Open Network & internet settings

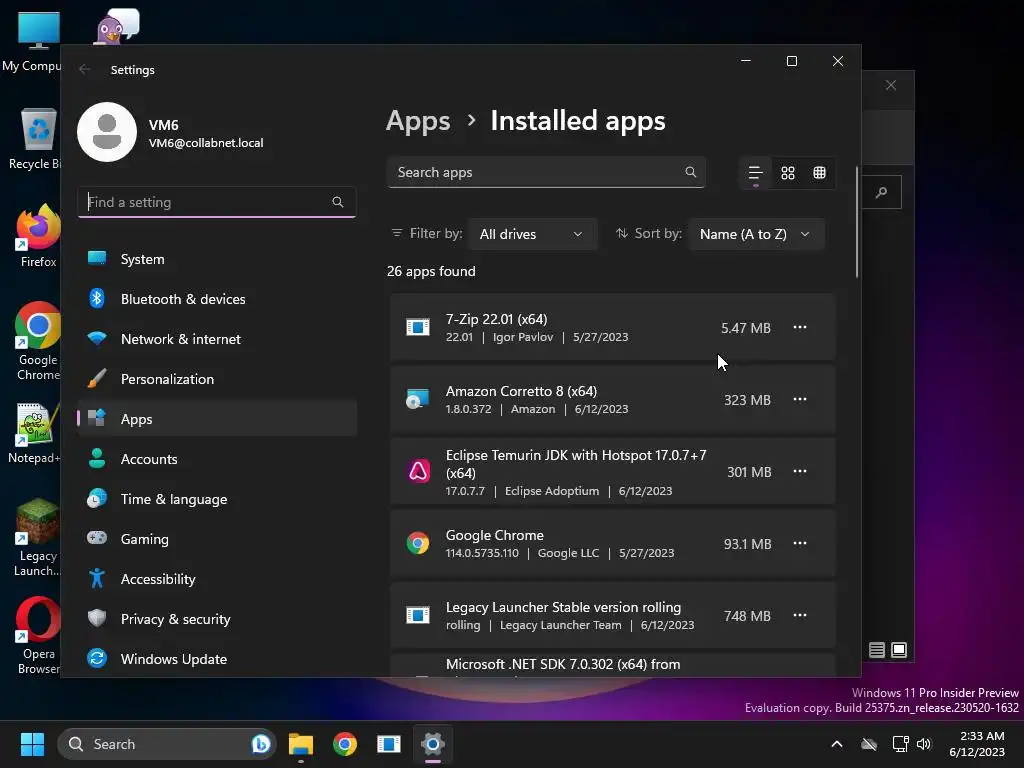pyautogui.click(x=217, y=339)
